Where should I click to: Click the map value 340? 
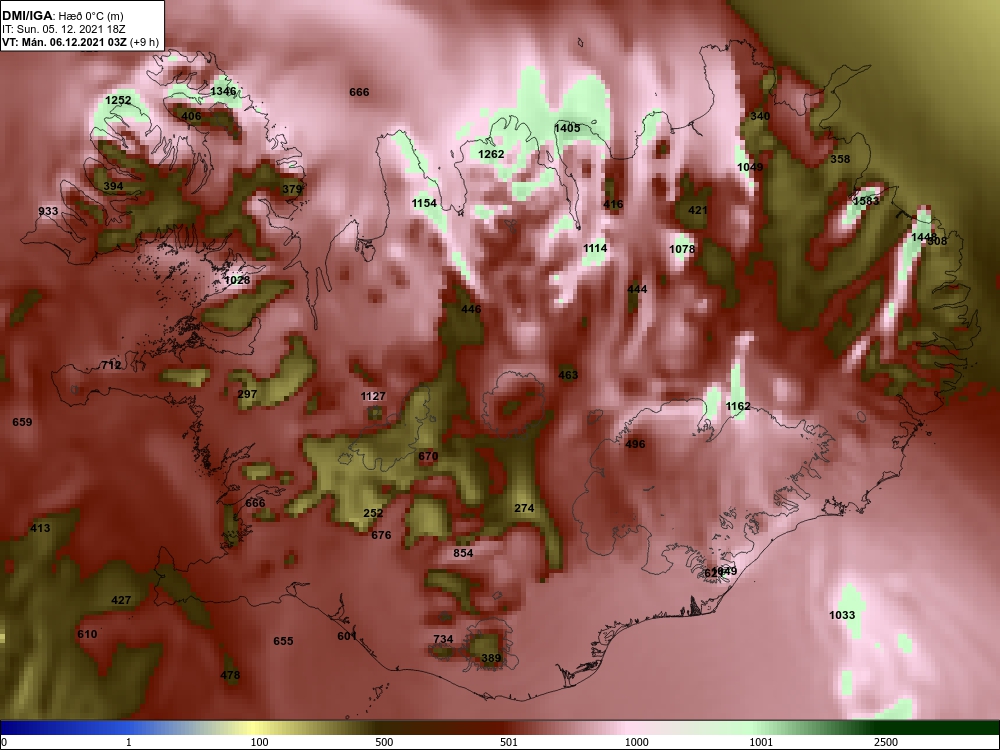760,116
